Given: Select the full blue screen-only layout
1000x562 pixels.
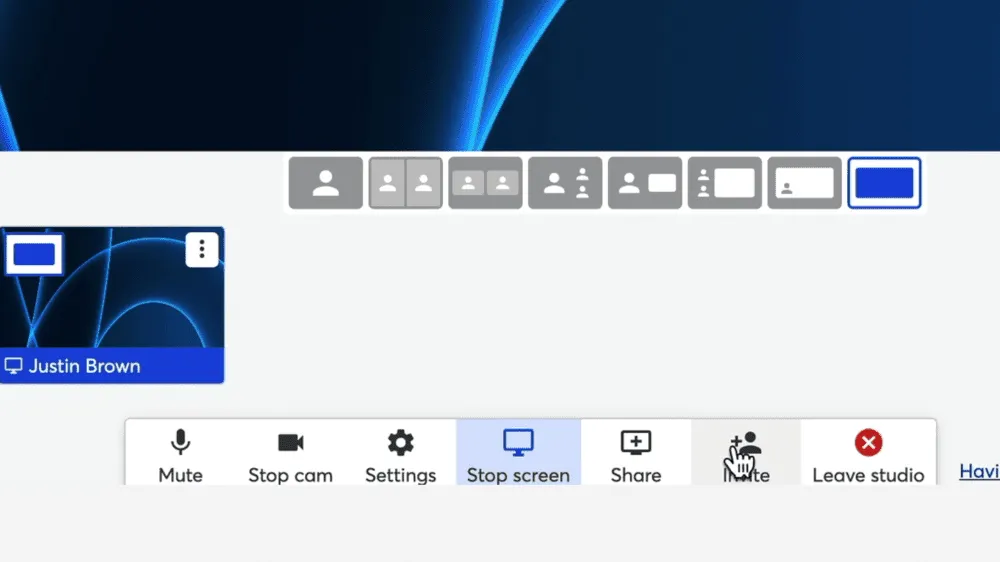Looking at the screenshot, I should click(884, 184).
